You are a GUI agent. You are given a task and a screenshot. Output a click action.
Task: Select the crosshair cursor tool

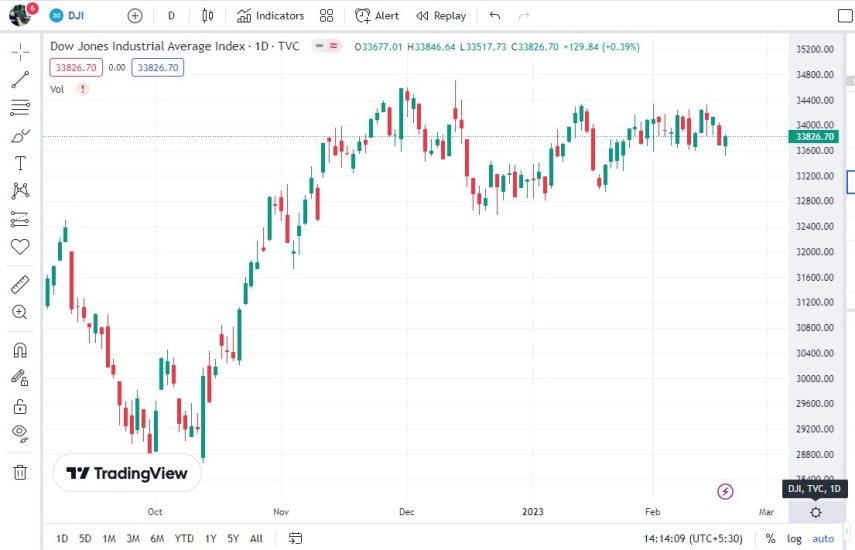(x=20, y=52)
